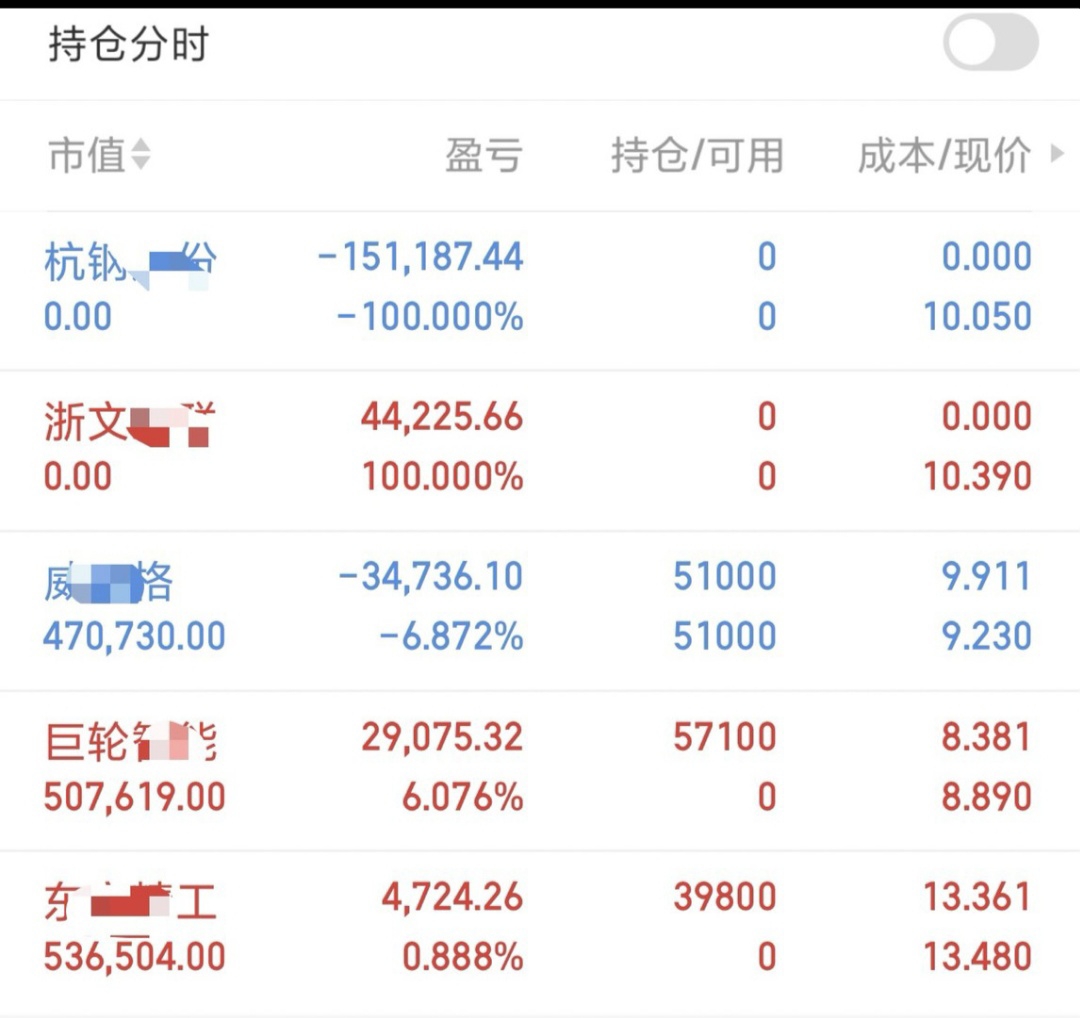This screenshot has height=1018, width=1080.
Task: Click the 44,225.66 profit amount
Action: [442, 417]
